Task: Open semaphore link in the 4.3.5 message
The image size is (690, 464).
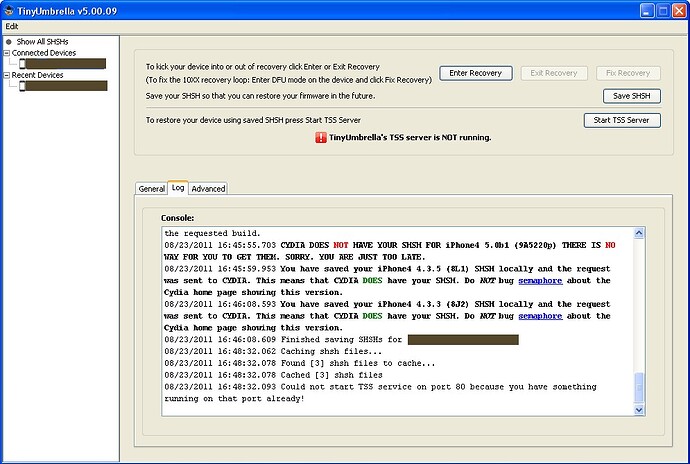Action: tap(540, 282)
